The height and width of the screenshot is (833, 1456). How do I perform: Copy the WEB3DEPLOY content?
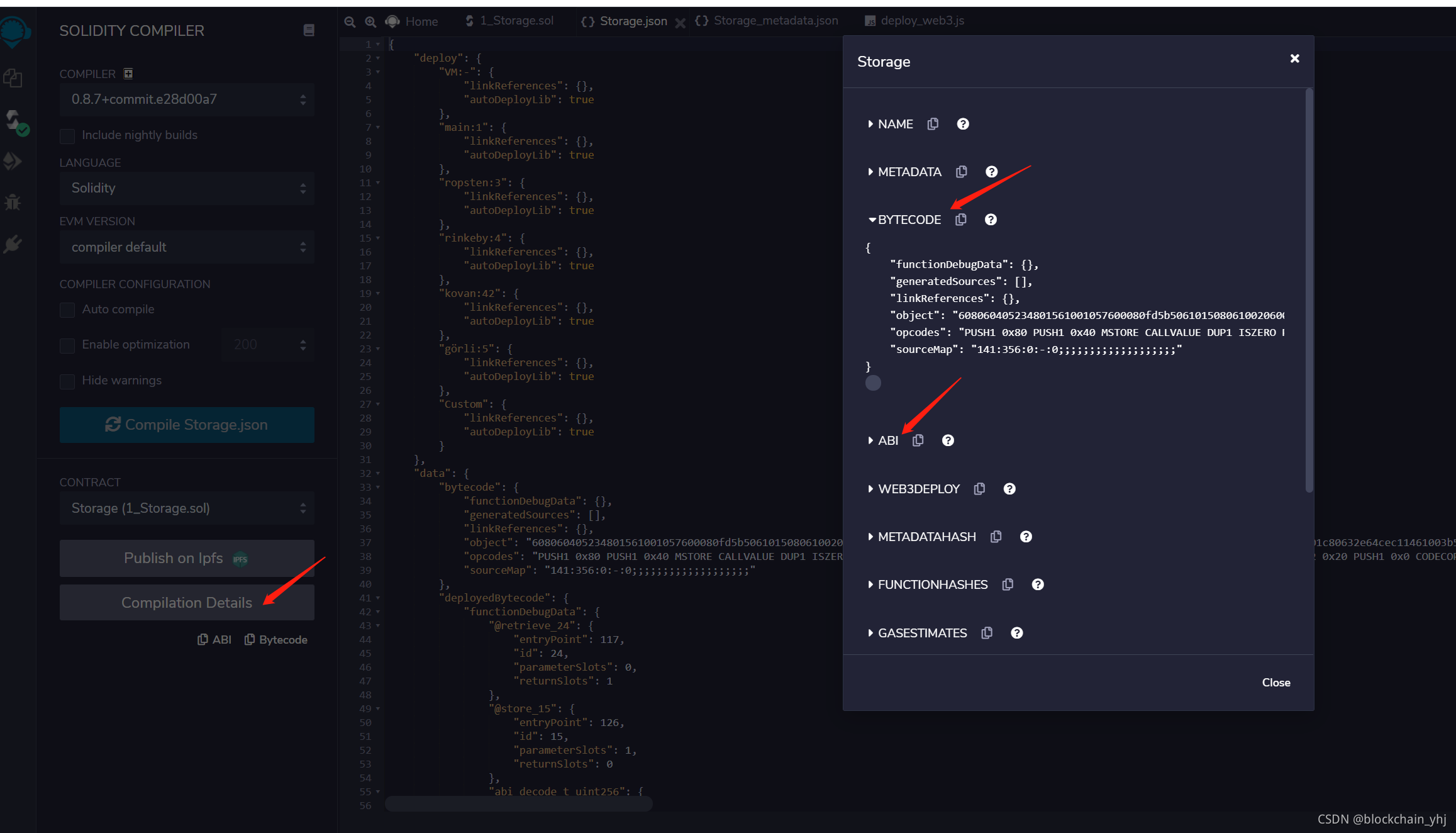pyautogui.click(x=979, y=489)
